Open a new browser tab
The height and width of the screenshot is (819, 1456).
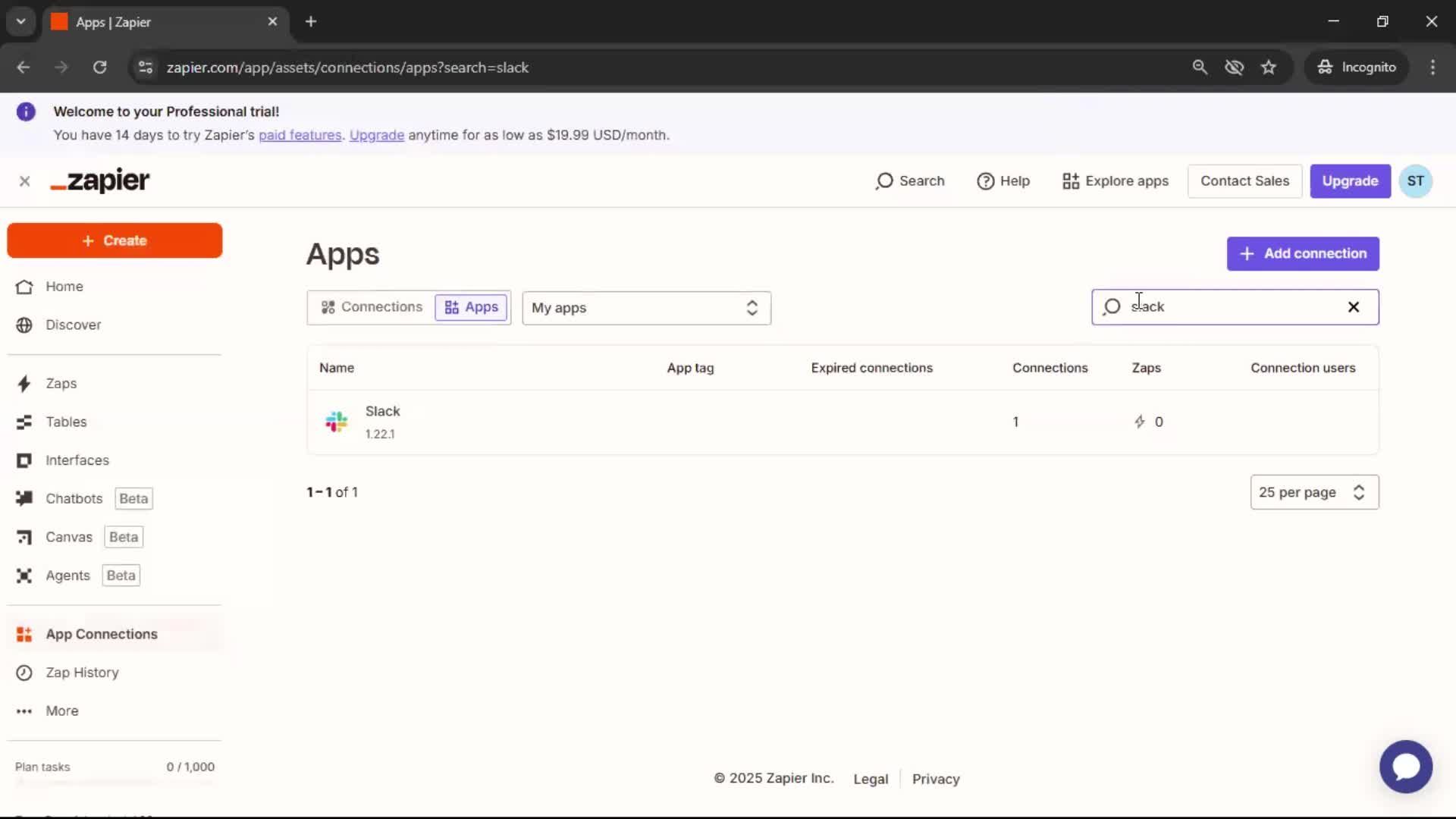click(311, 21)
